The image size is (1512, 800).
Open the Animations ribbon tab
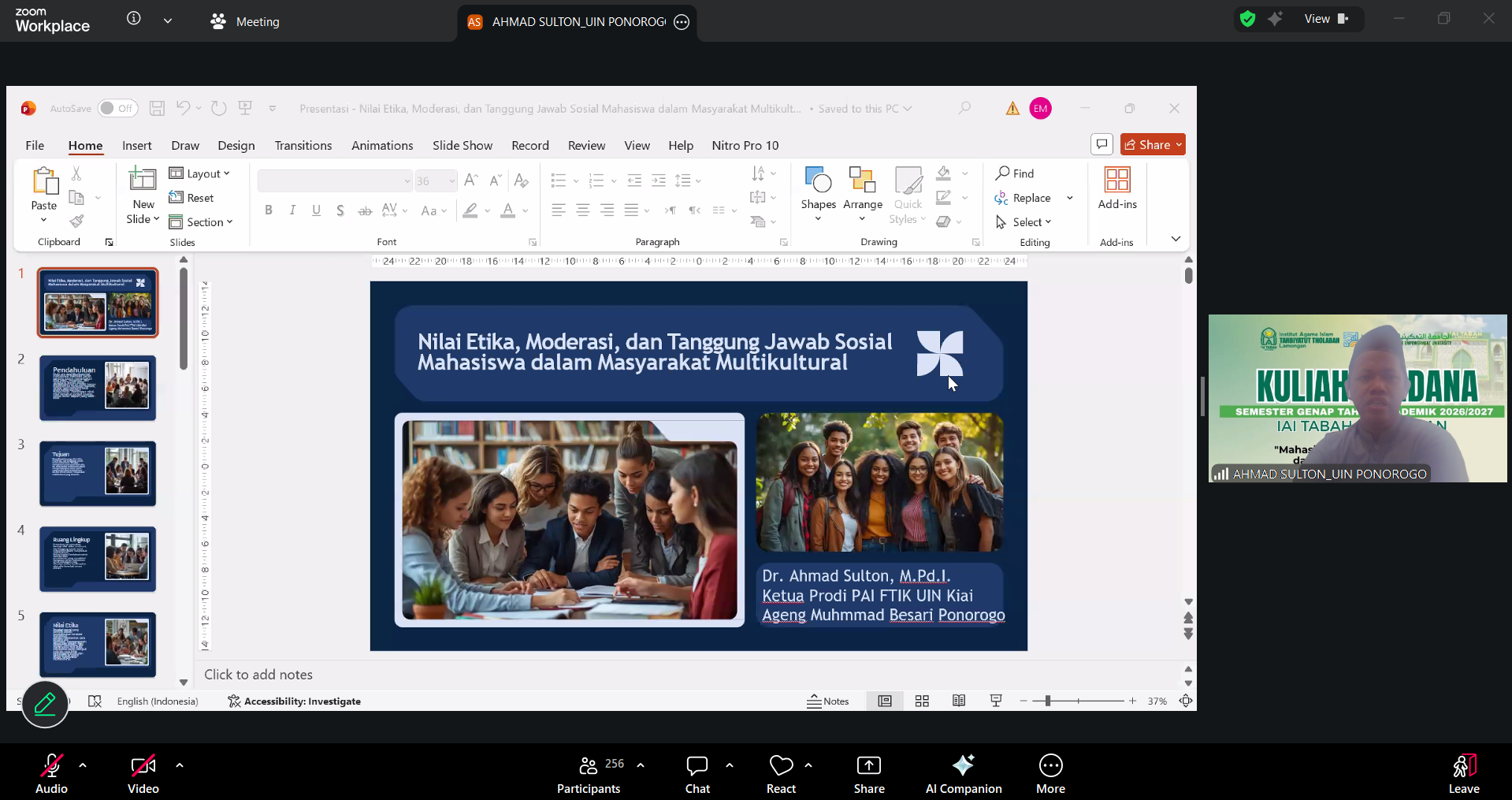click(382, 146)
